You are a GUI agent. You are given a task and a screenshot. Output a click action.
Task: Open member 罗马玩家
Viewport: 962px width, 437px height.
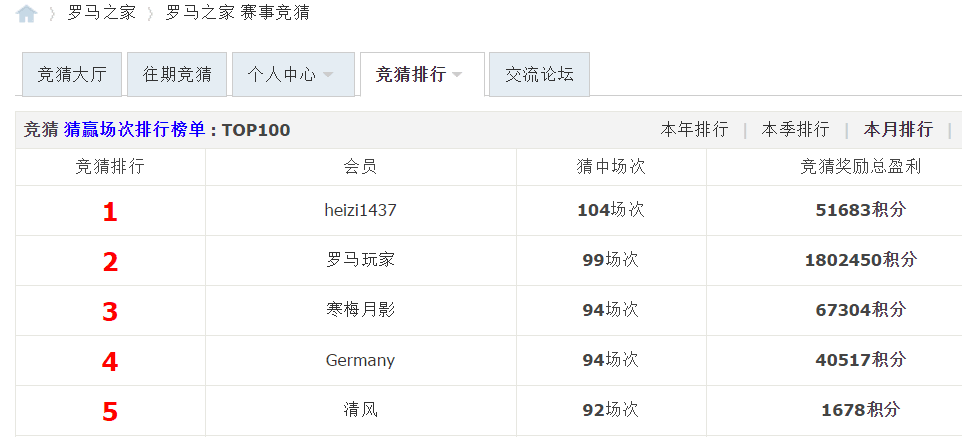point(360,260)
